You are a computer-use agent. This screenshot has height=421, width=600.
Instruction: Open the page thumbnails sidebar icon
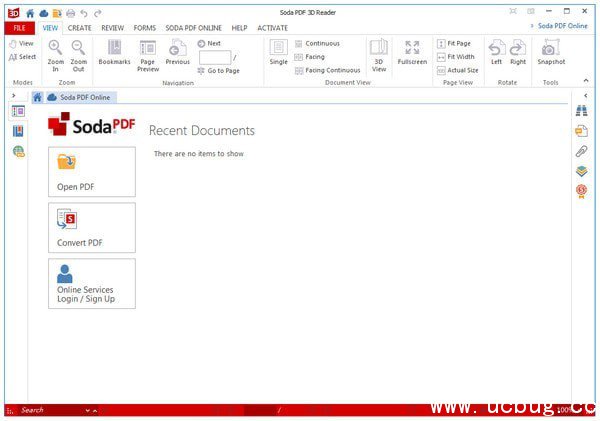[18, 111]
